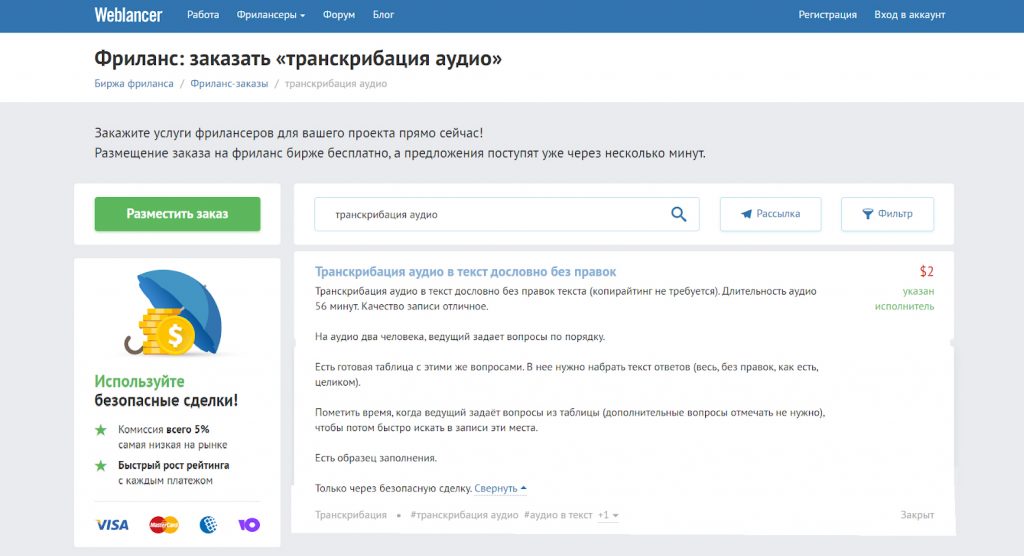Click the Есть образец заполнения line
Image resolution: width=1024 pixels, height=556 pixels.
click(x=376, y=458)
